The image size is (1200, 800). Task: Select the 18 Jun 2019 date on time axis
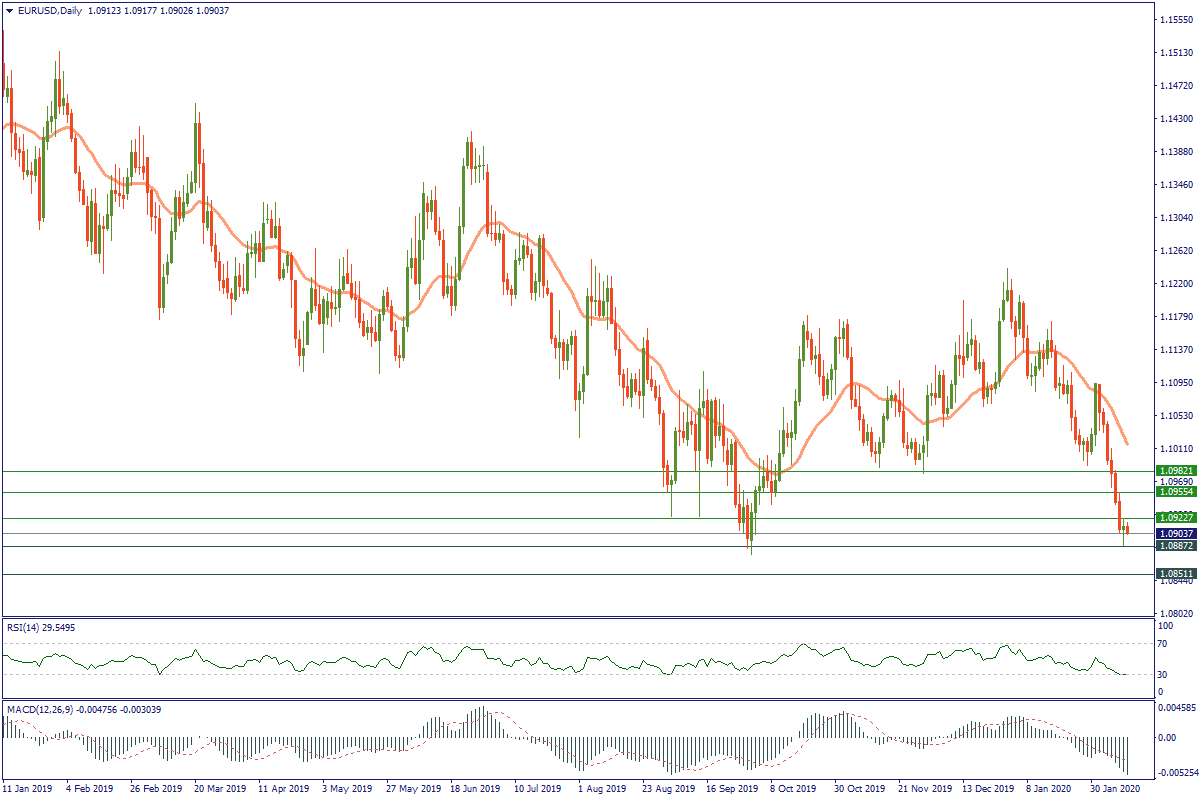[x=474, y=788]
